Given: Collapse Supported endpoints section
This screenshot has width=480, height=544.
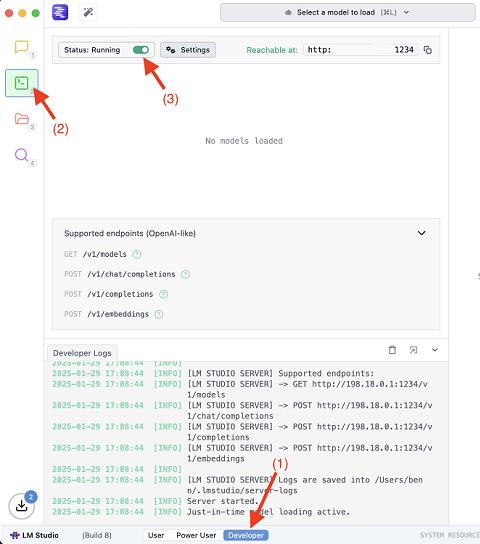Looking at the screenshot, I should pos(421,233).
